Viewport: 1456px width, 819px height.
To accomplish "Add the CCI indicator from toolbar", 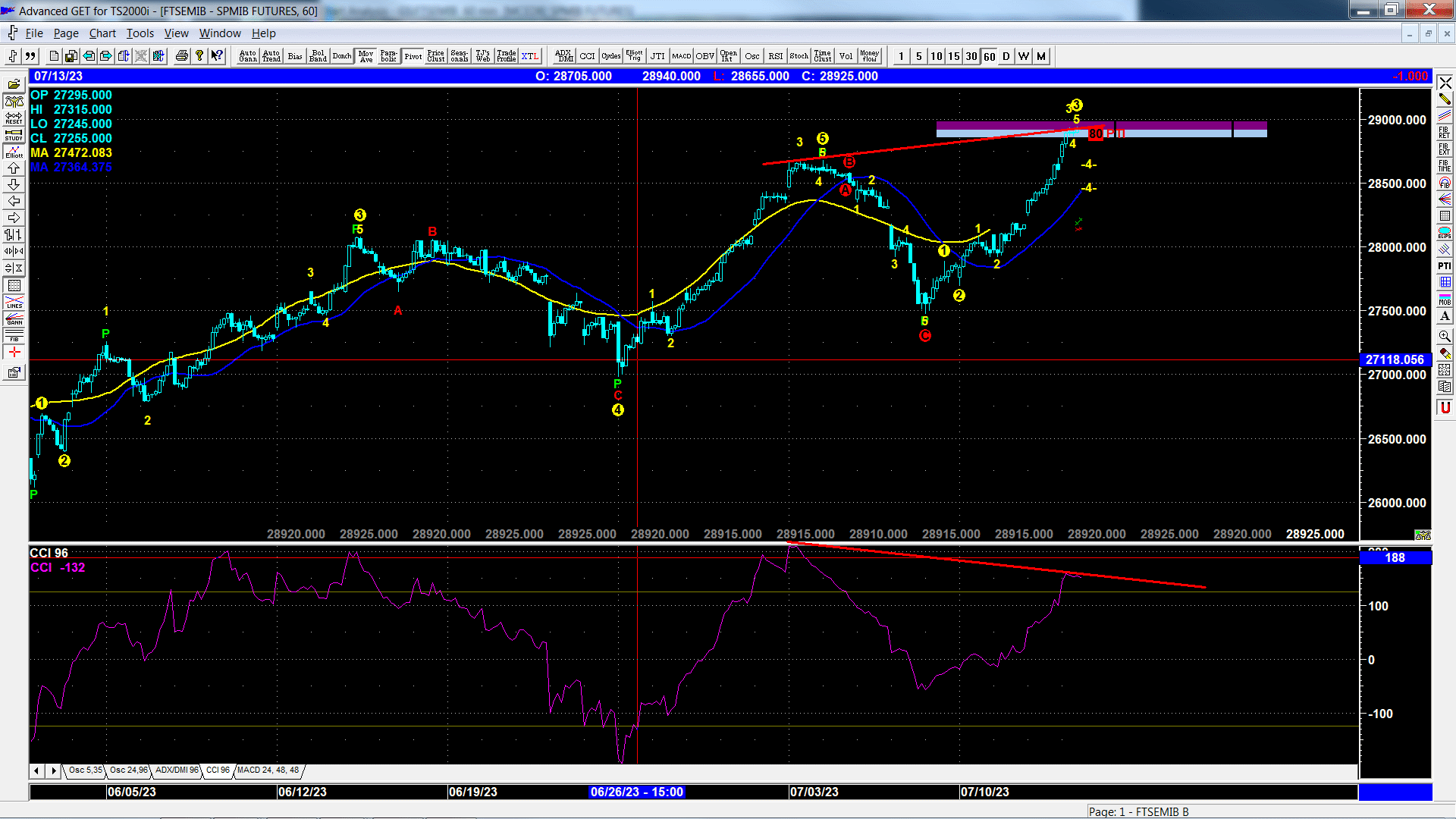I will coord(588,56).
